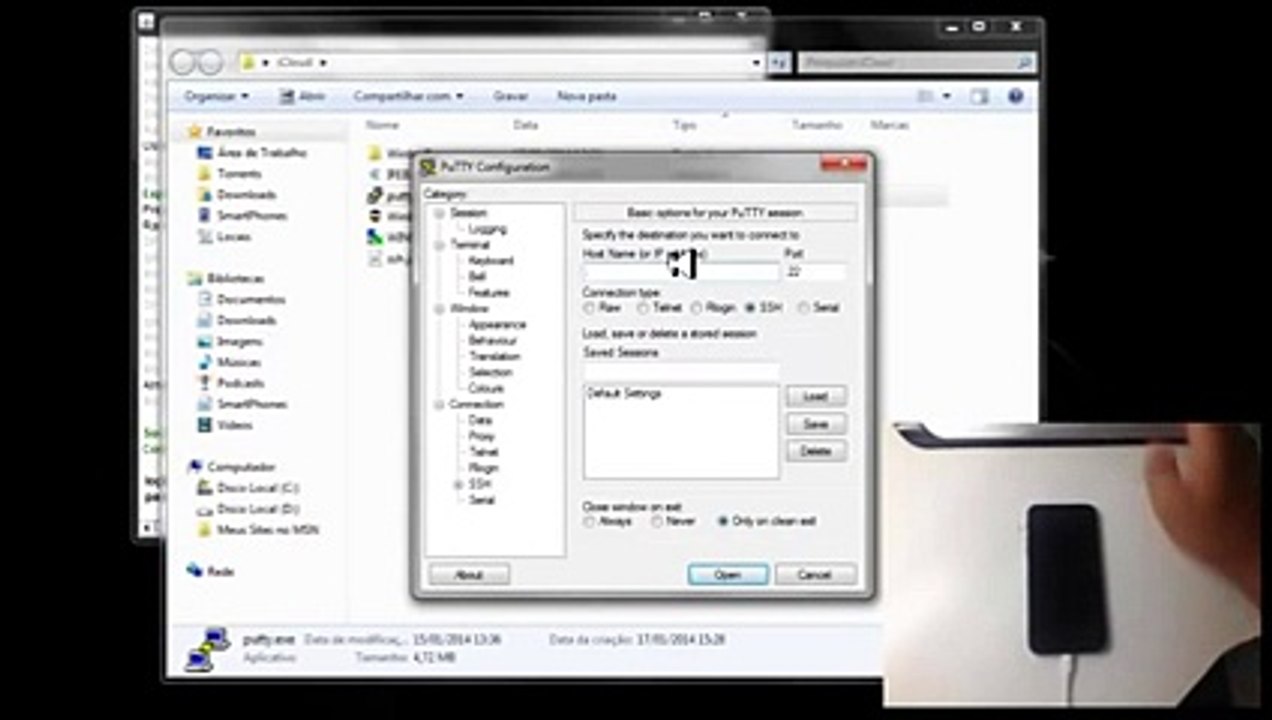This screenshot has width=1272, height=720.
Task: Click the magnifier icon in Explorer search box
Action: pos(1023,62)
